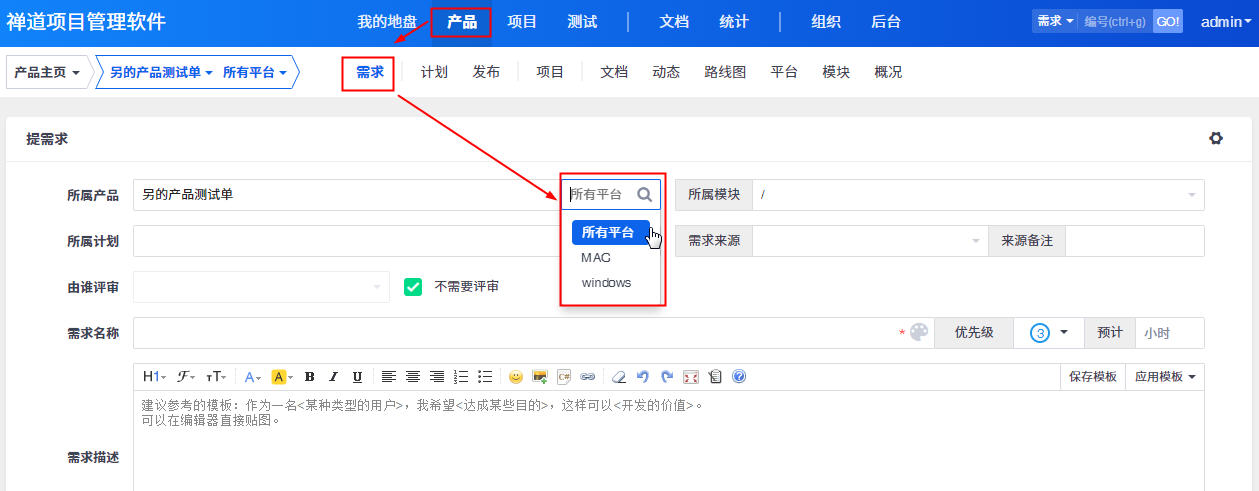This screenshot has width=1259, height=491.
Task: Toggle bold formatting in editor
Action: click(x=310, y=377)
